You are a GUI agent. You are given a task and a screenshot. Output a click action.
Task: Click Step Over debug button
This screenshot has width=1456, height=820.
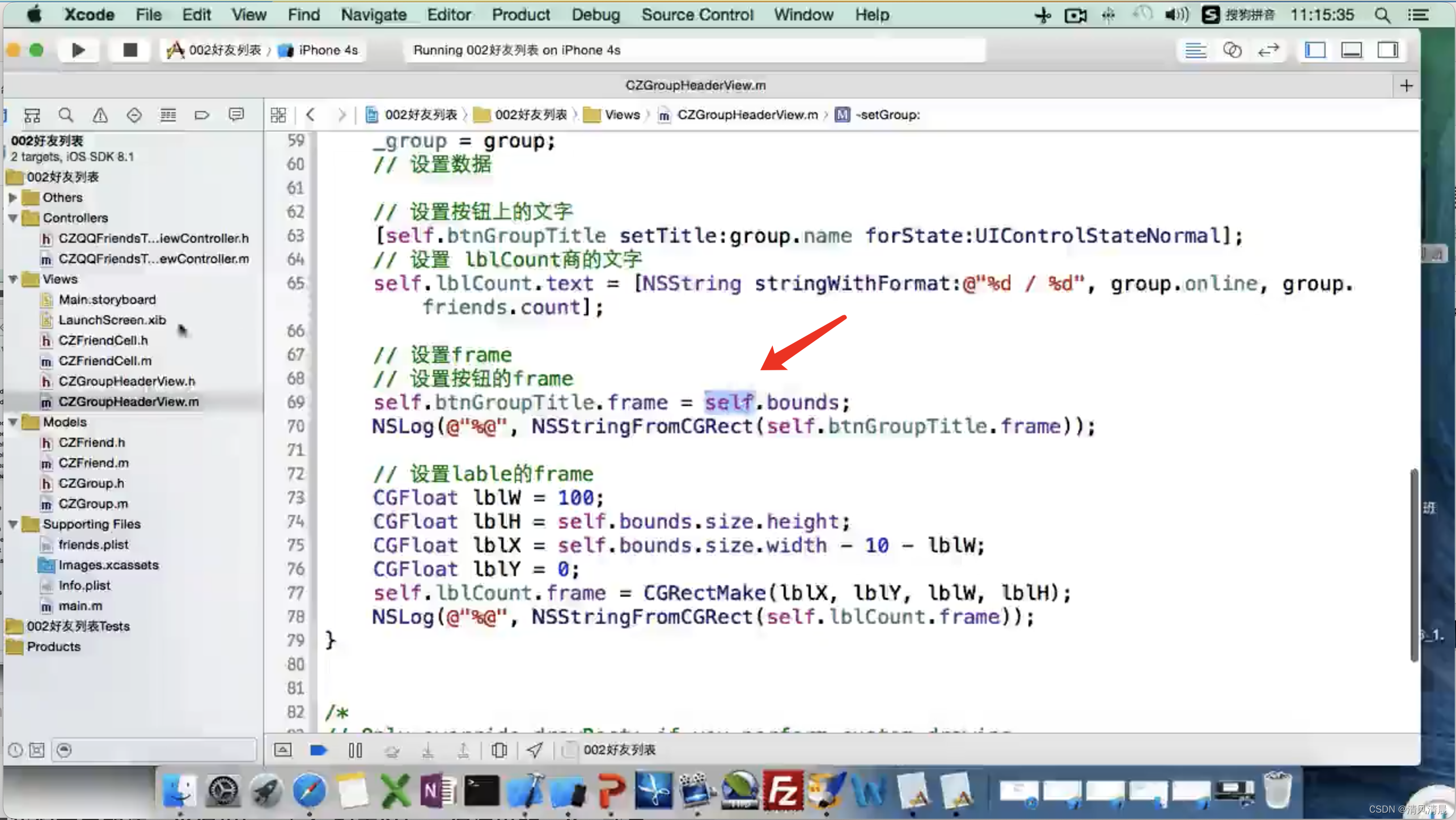pyautogui.click(x=392, y=750)
